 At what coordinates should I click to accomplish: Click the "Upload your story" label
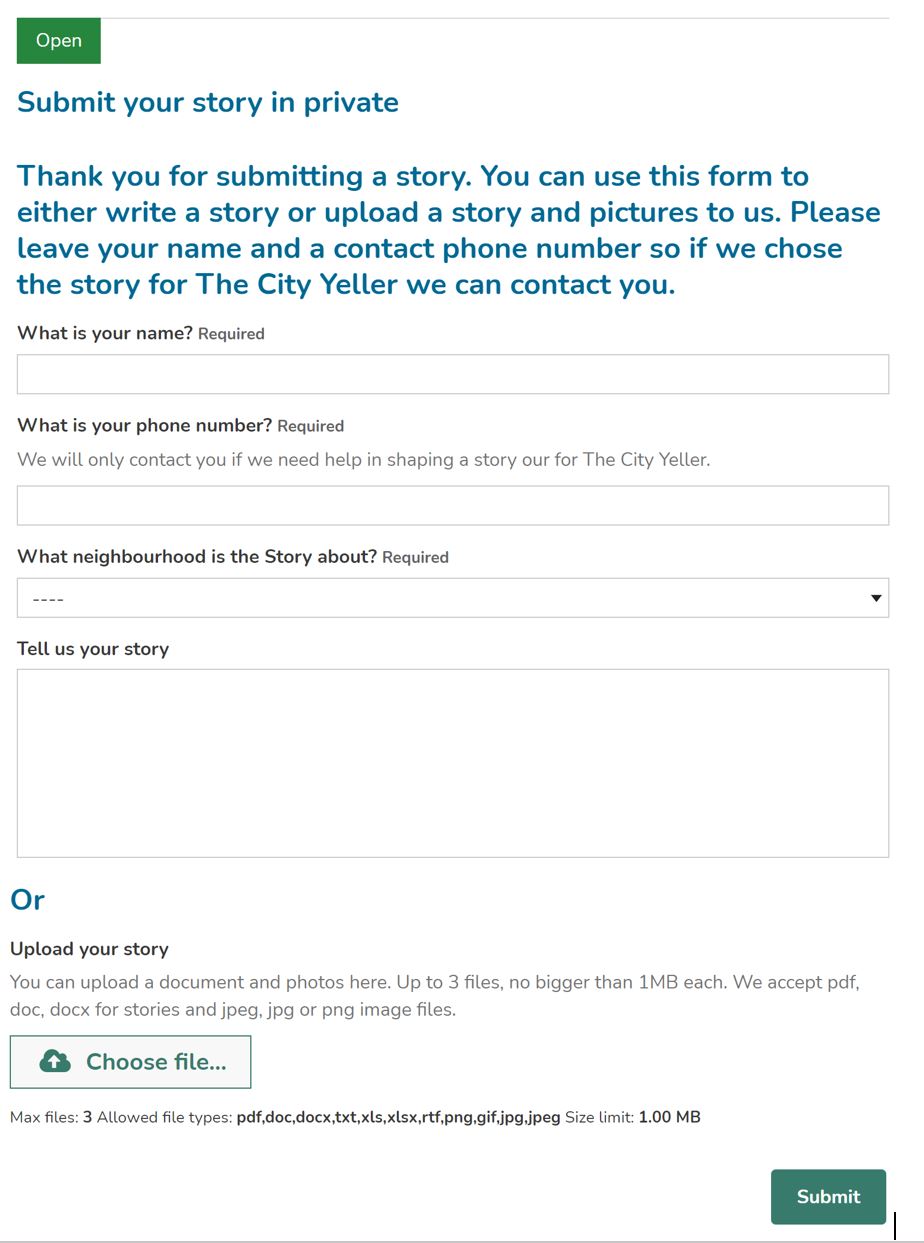coord(89,949)
